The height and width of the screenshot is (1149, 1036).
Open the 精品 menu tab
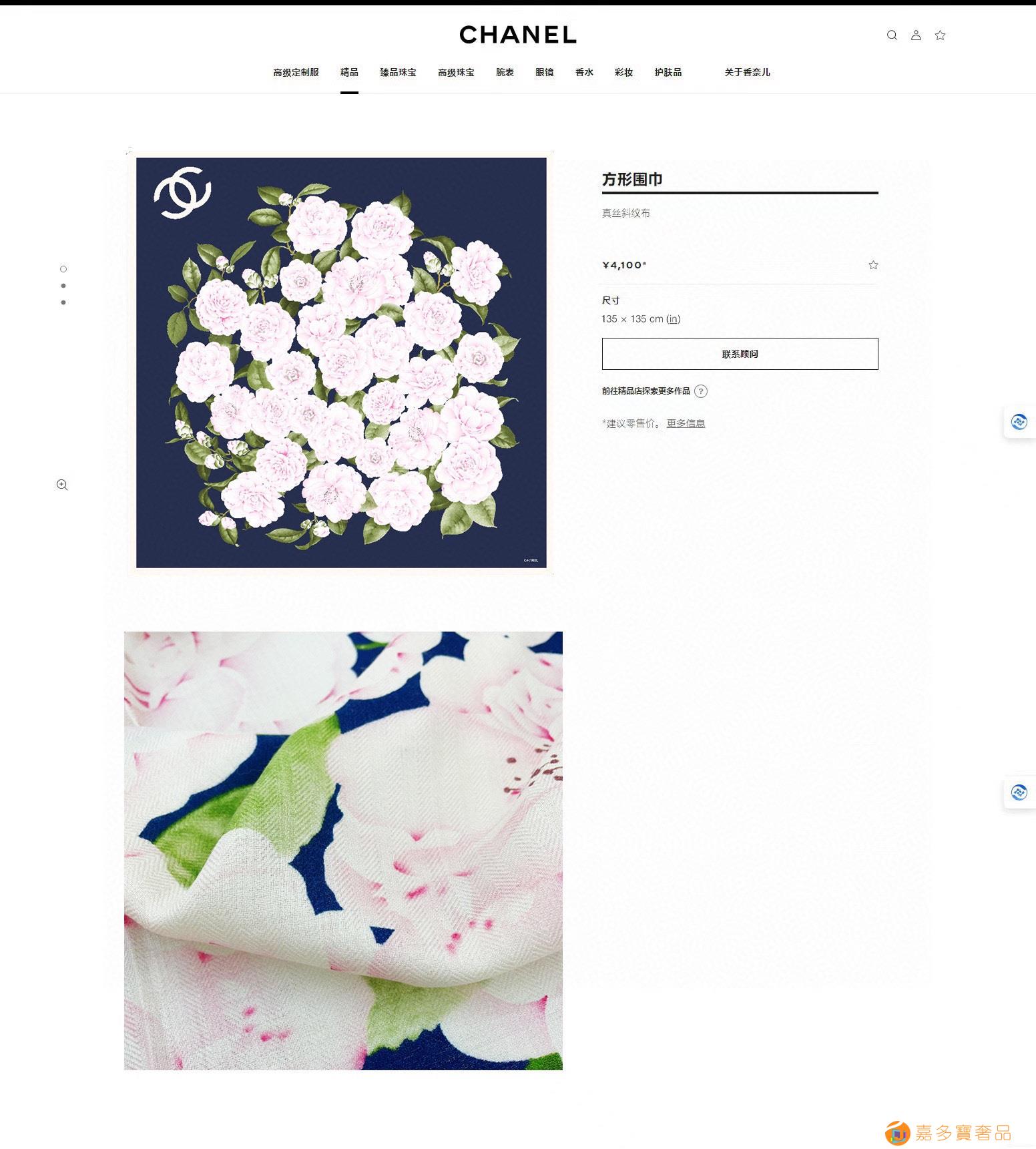[x=349, y=72]
